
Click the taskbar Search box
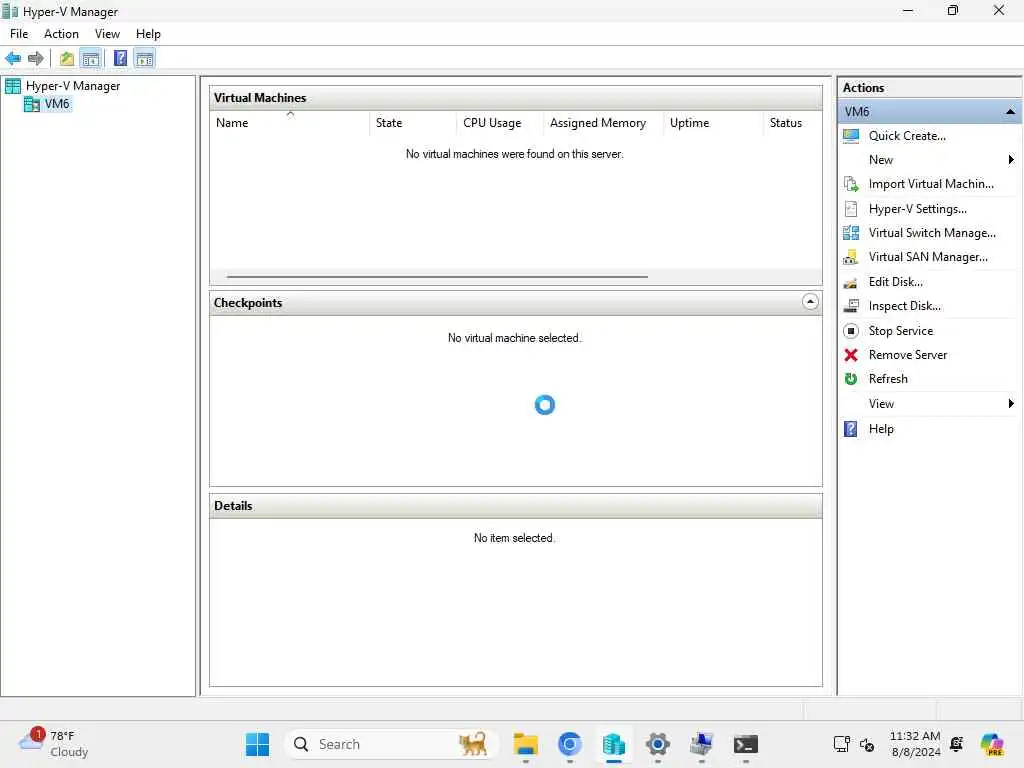(x=392, y=744)
